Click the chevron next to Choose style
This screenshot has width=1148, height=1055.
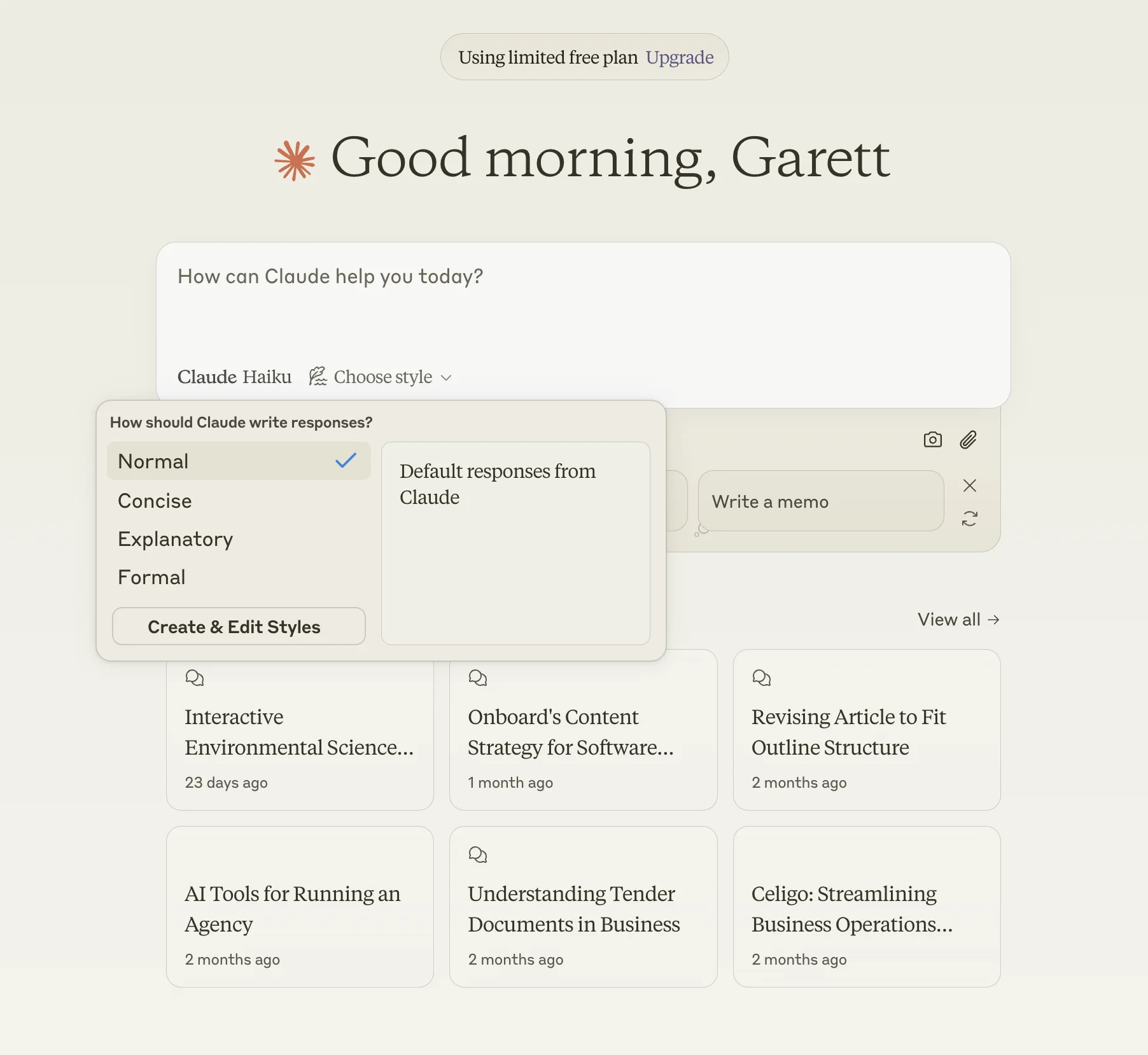[x=446, y=377]
